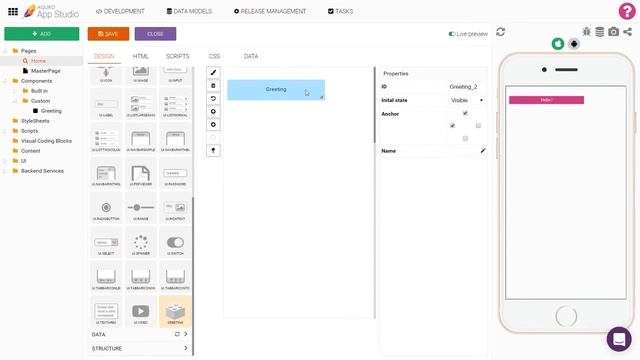Select the UI Select component
Image resolution: width=640 pixels, height=360 pixels.
(106, 244)
